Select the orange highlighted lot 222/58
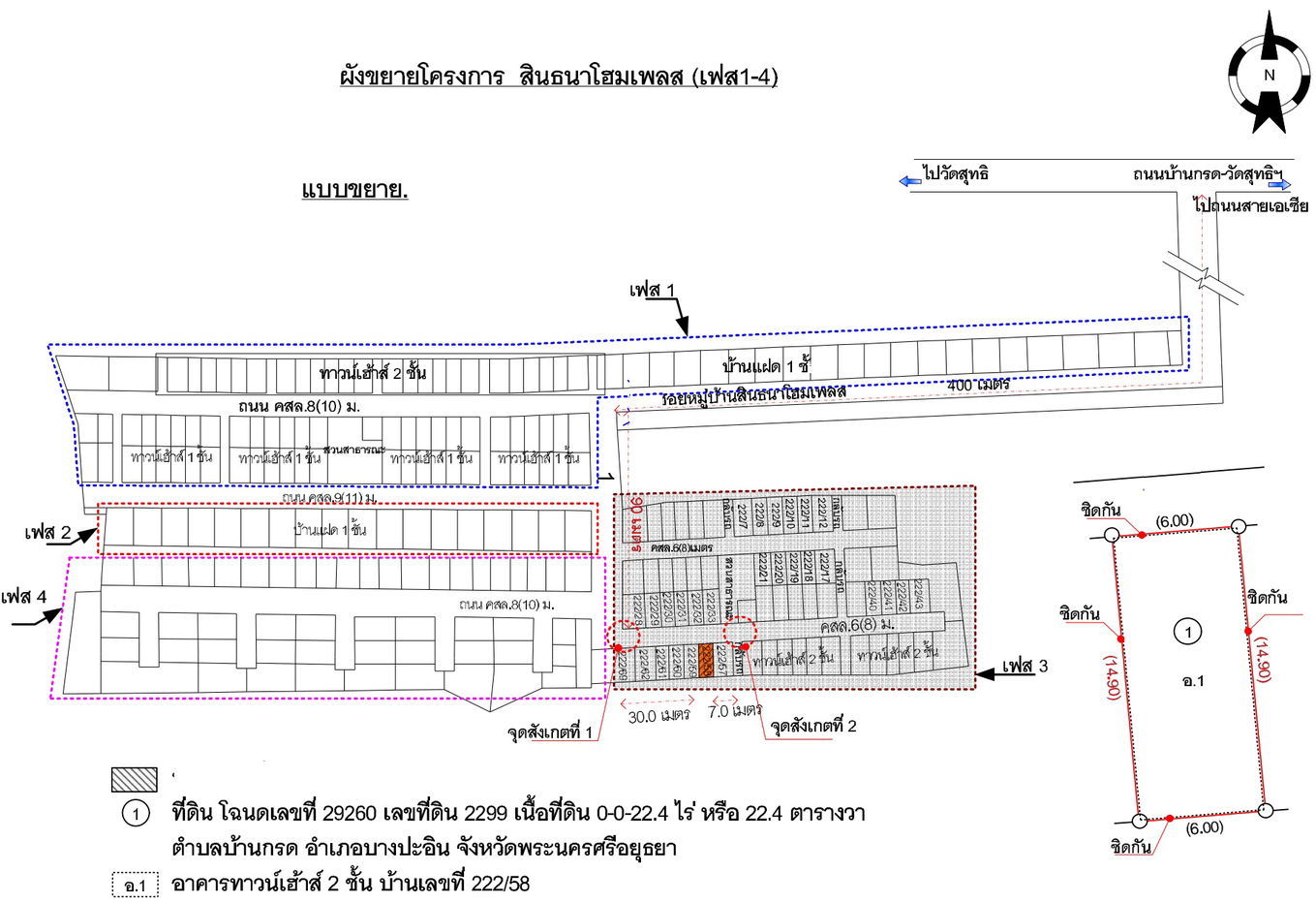This screenshot has width=1316, height=903. pyautogui.click(x=707, y=660)
